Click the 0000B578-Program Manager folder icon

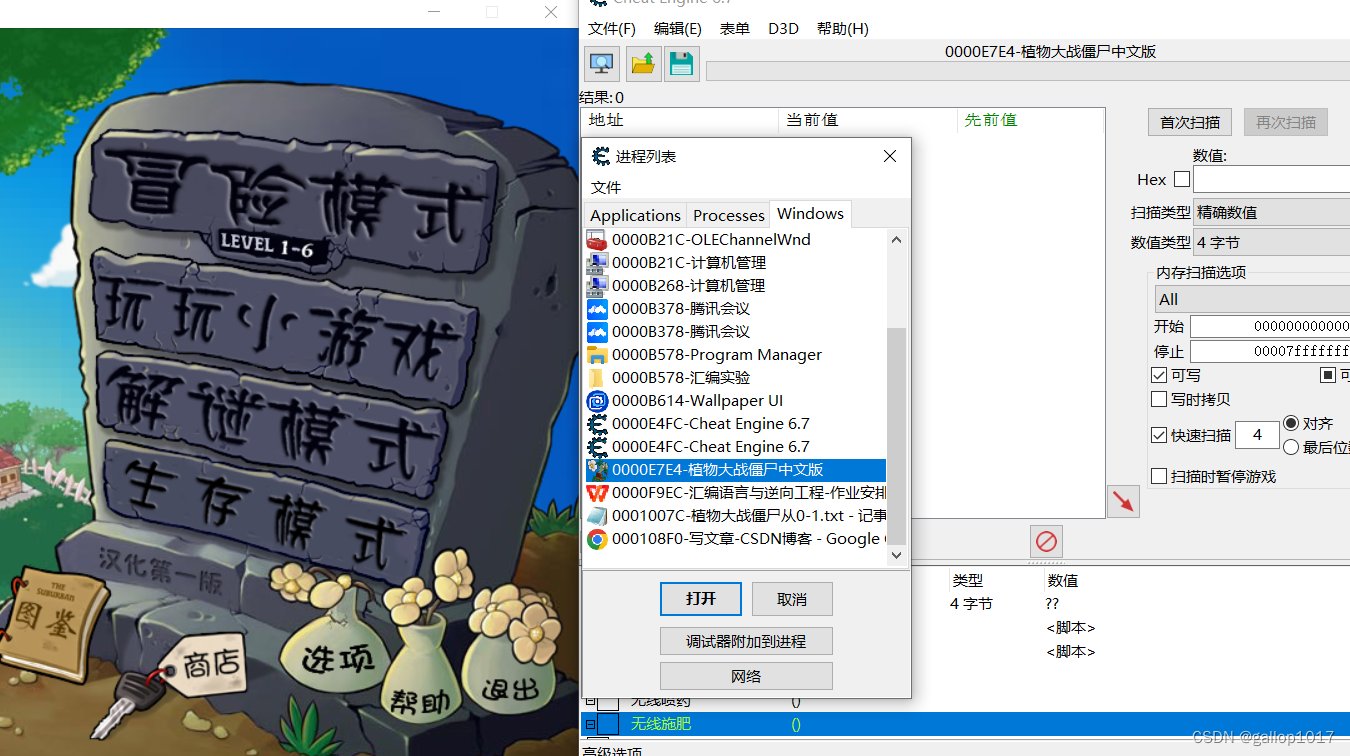597,355
